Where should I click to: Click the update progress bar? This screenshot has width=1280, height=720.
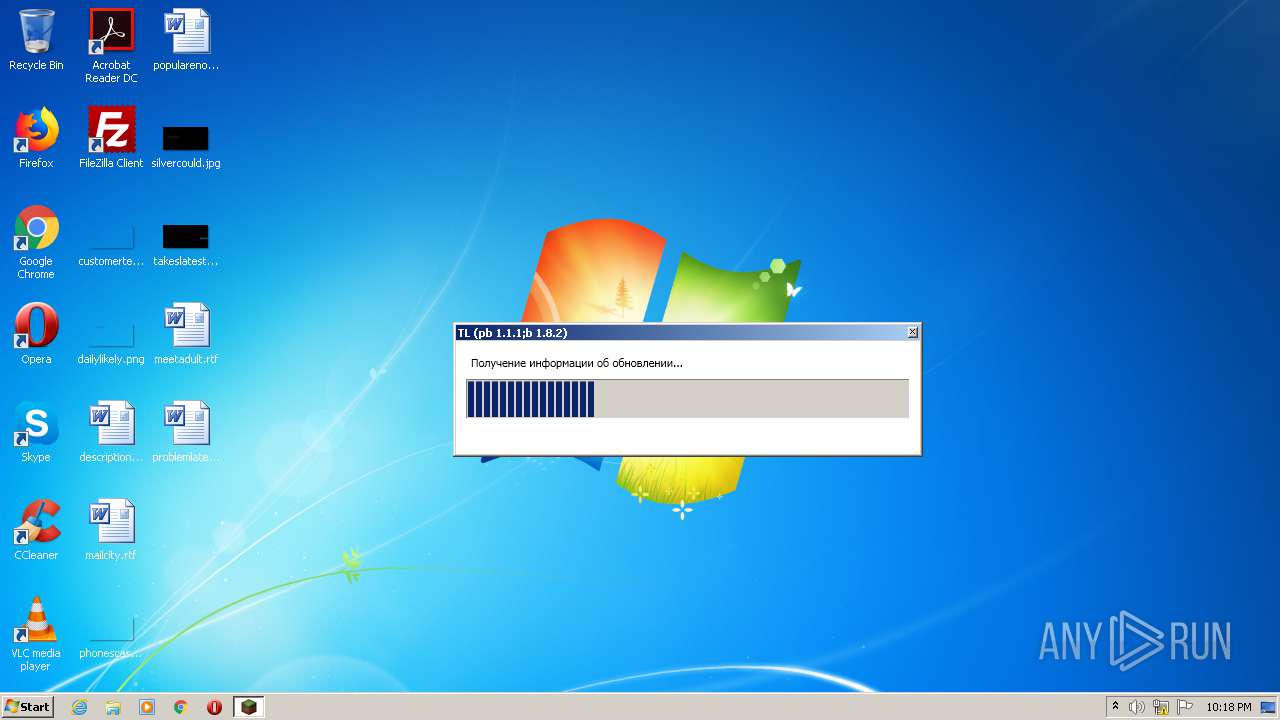[x=688, y=398]
